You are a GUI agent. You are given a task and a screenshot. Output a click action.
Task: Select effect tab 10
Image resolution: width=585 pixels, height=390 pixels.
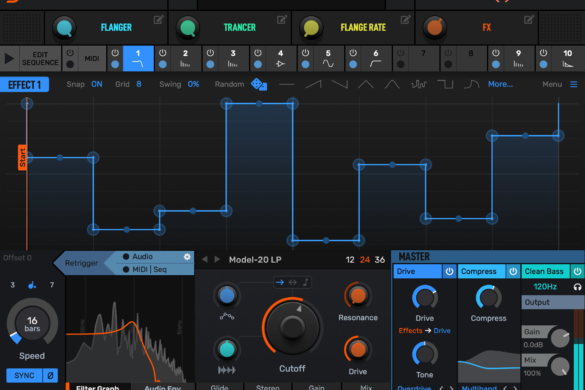pyautogui.click(x=567, y=59)
